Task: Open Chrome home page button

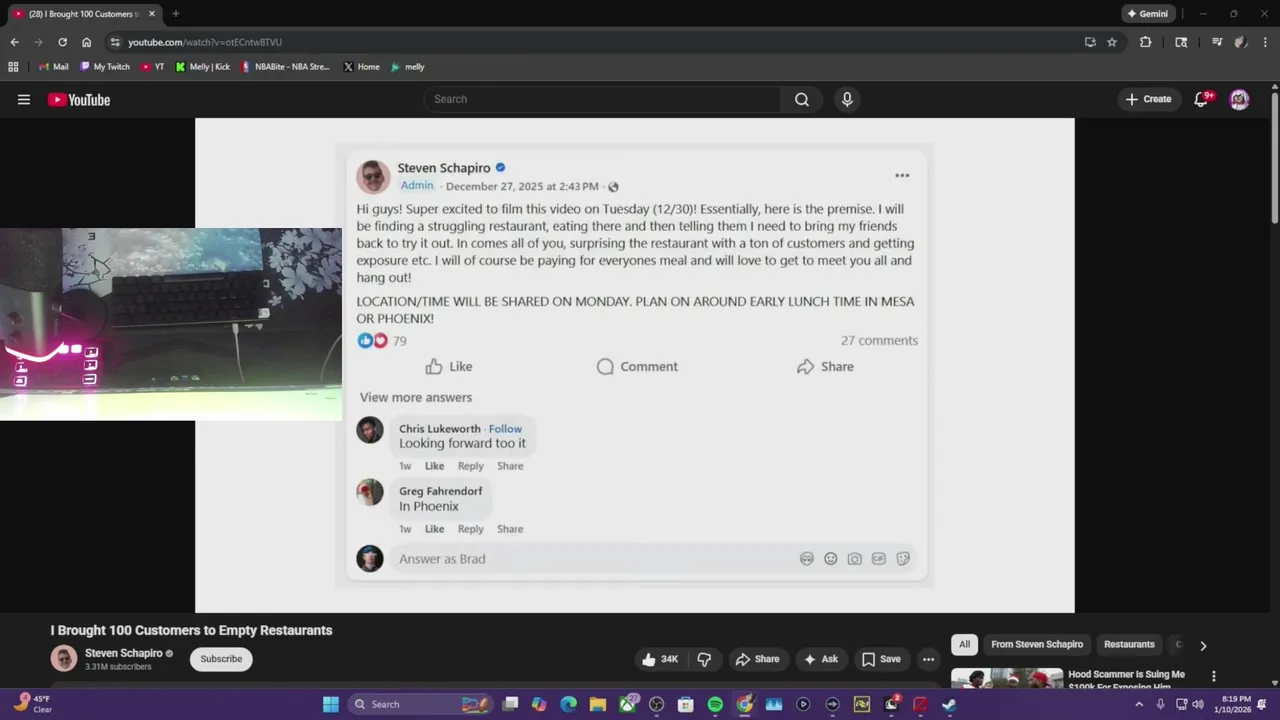Action: pyautogui.click(x=86, y=42)
